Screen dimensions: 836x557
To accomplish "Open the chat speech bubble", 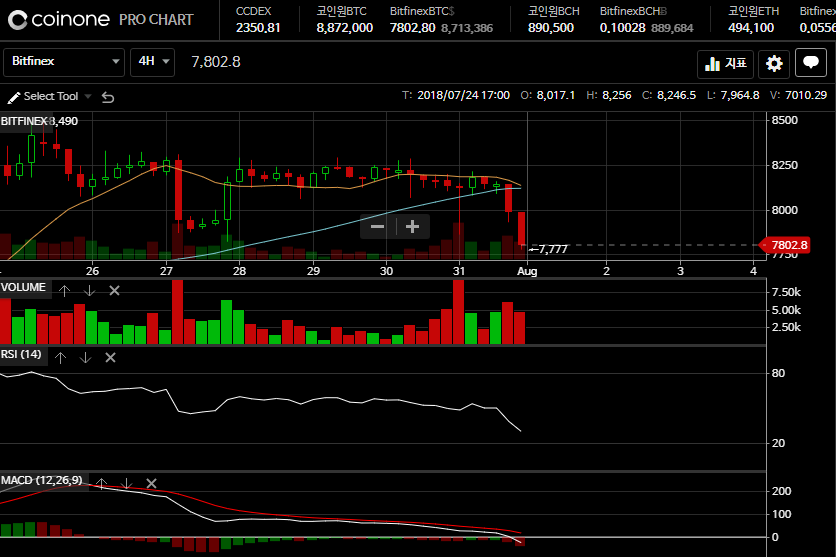I will coord(810,63).
